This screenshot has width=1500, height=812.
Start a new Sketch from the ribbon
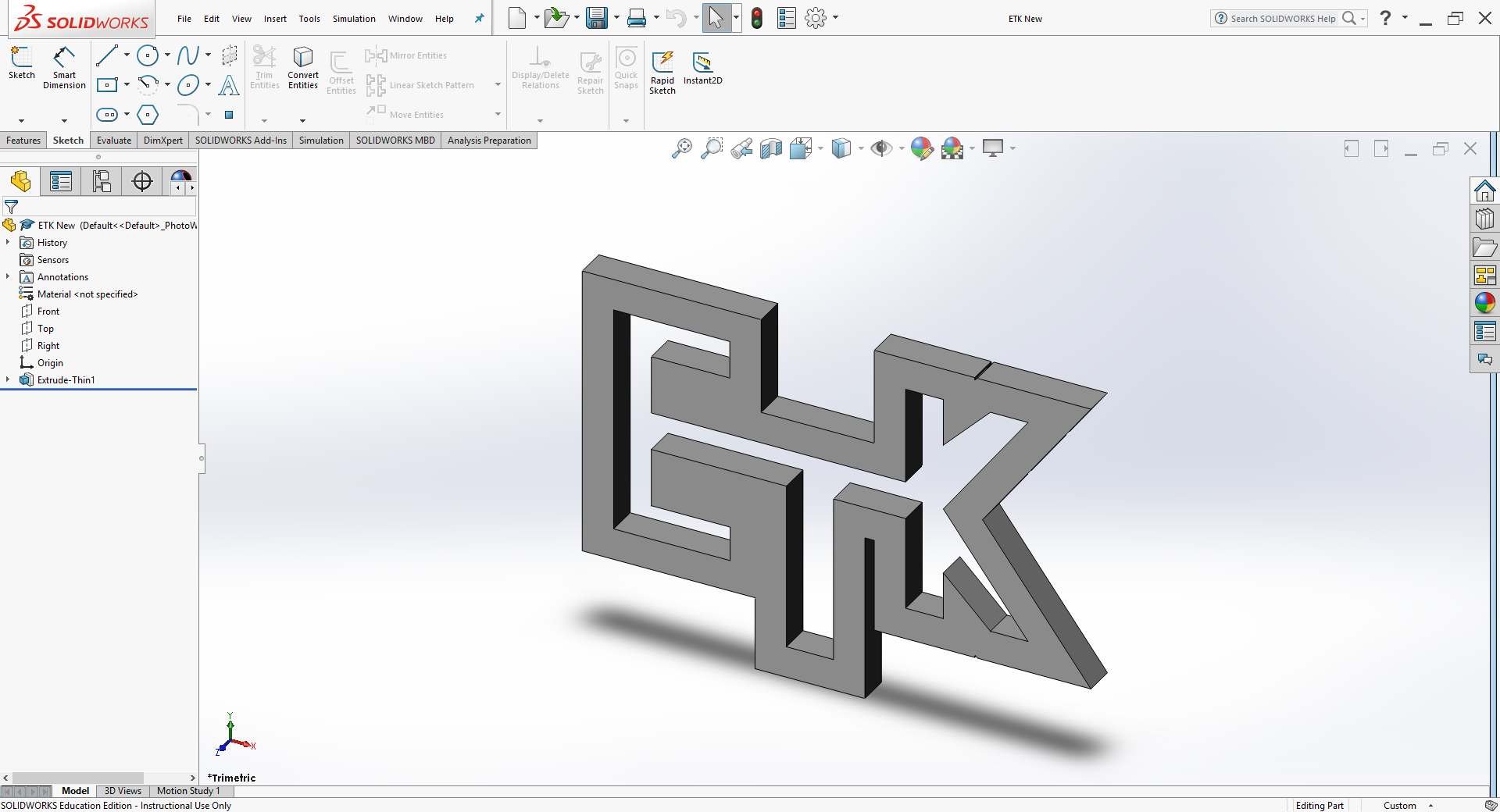coord(22,62)
